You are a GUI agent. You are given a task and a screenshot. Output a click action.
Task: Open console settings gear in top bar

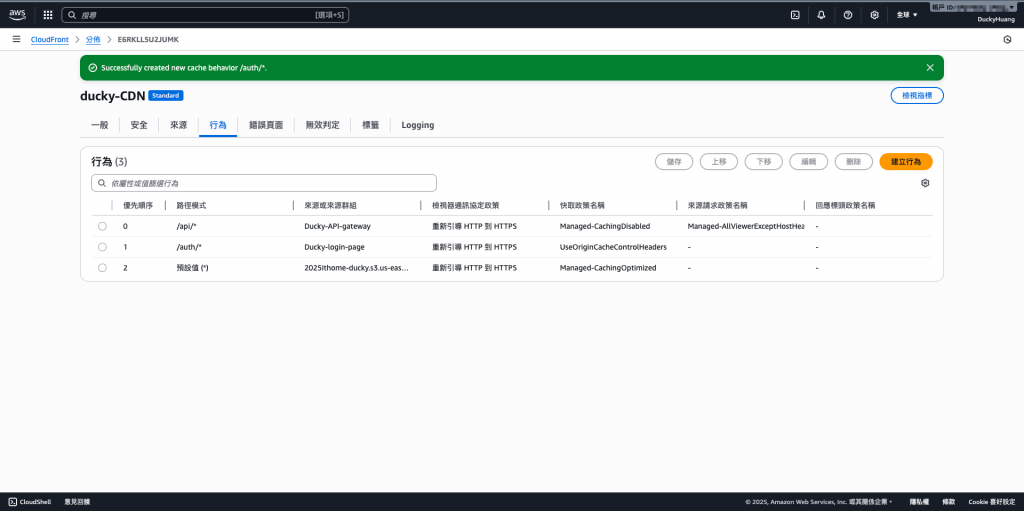point(874,14)
